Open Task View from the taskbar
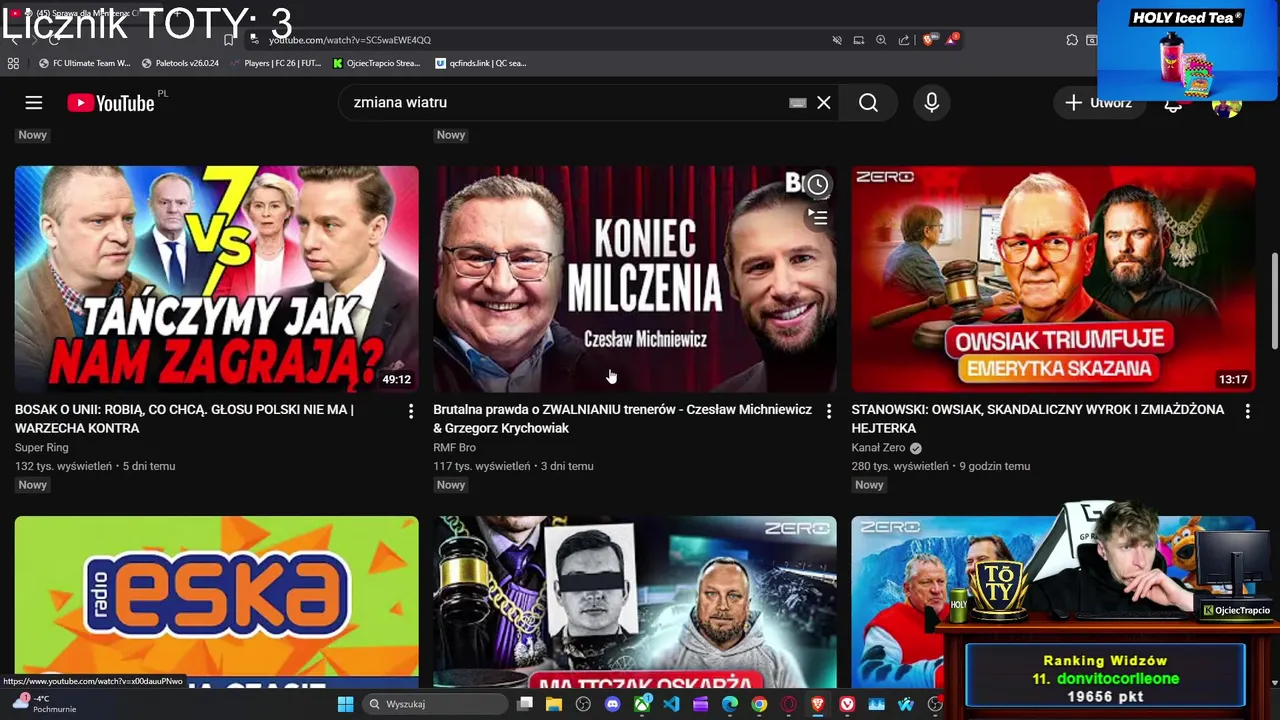 click(x=525, y=704)
